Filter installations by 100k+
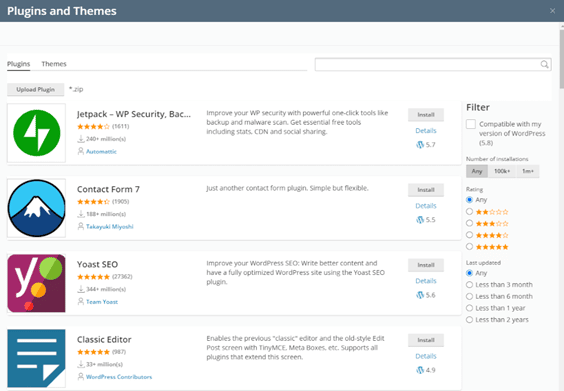Image resolution: width=564 pixels, height=391 pixels. (x=502, y=171)
